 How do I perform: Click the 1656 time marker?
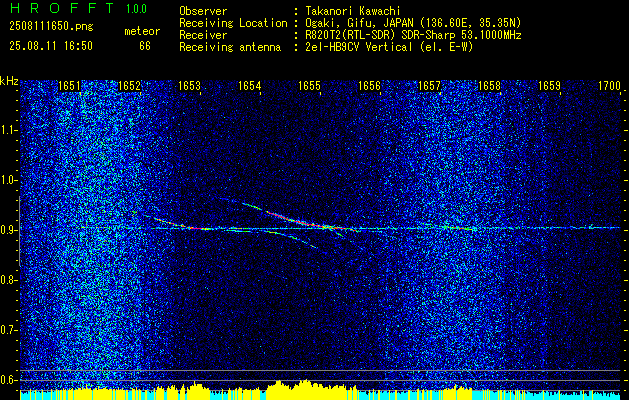click(369, 85)
